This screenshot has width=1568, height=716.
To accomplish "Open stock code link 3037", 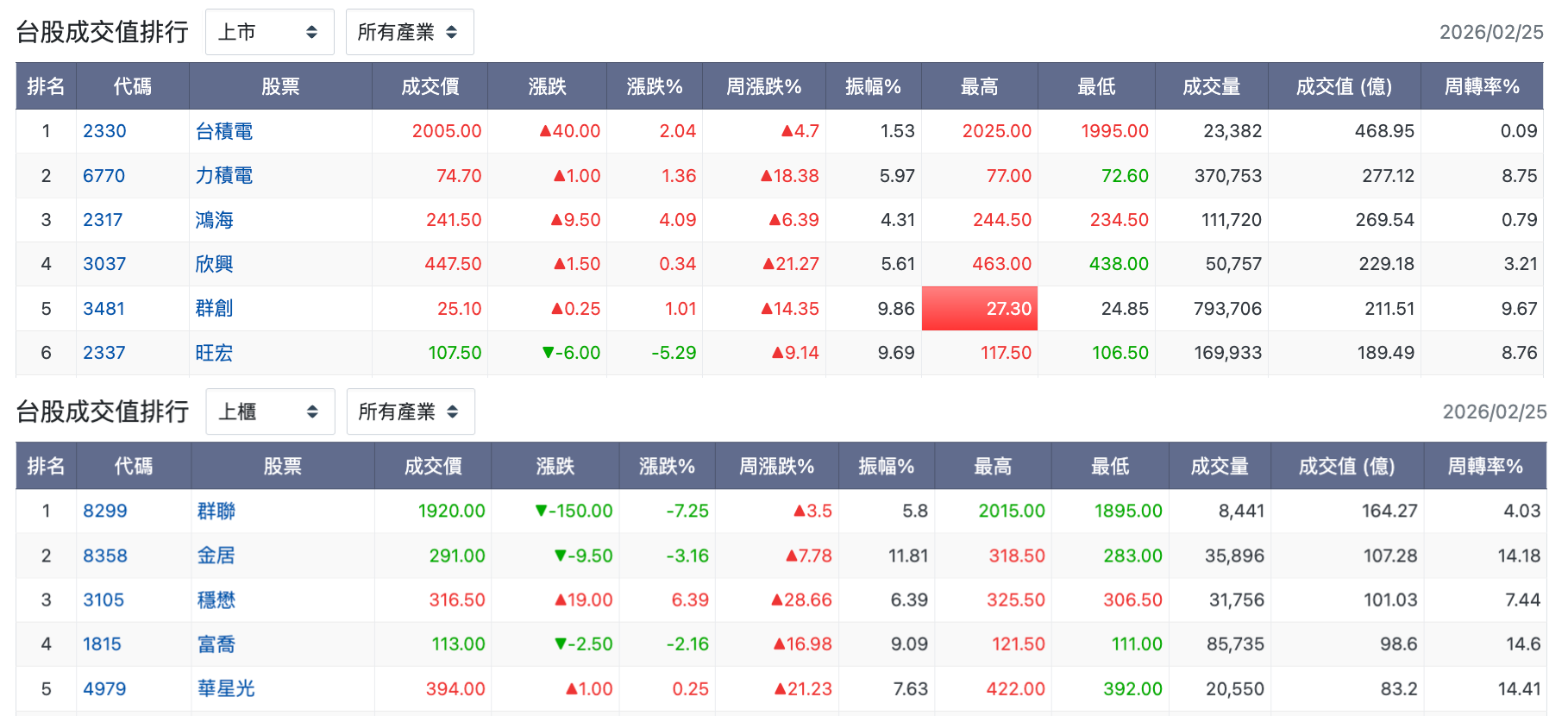I will coord(104,264).
